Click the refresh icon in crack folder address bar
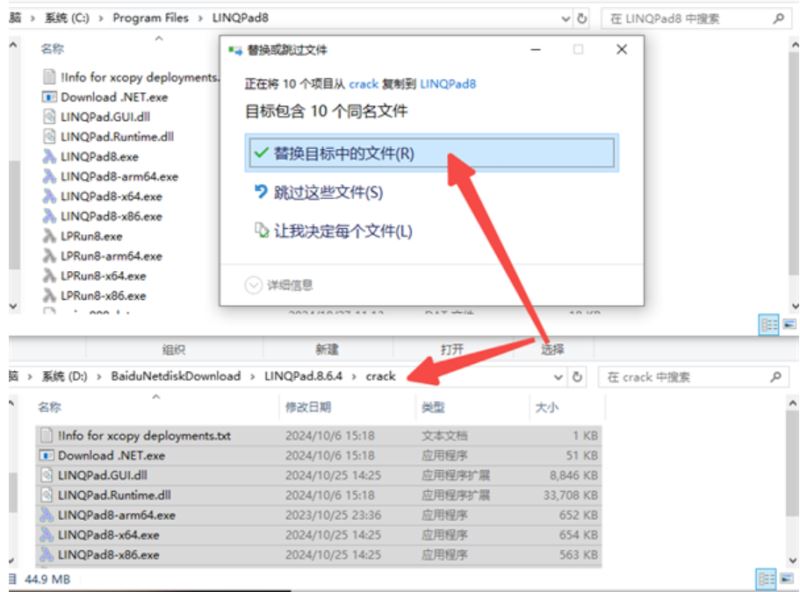Screen dimensions: 800x592 tap(577, 377)
